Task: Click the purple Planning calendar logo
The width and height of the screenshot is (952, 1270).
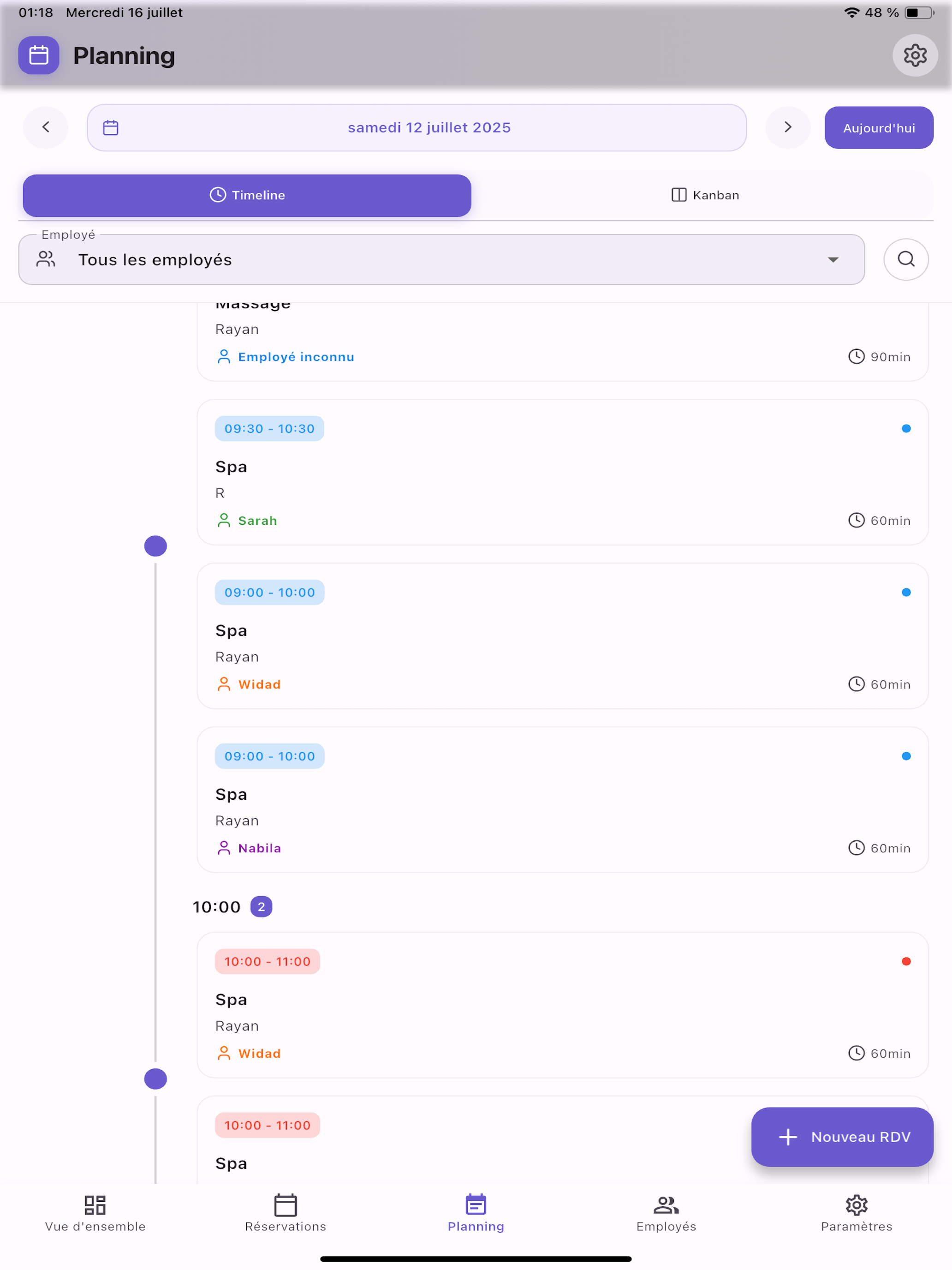Action: coord(38,56)
